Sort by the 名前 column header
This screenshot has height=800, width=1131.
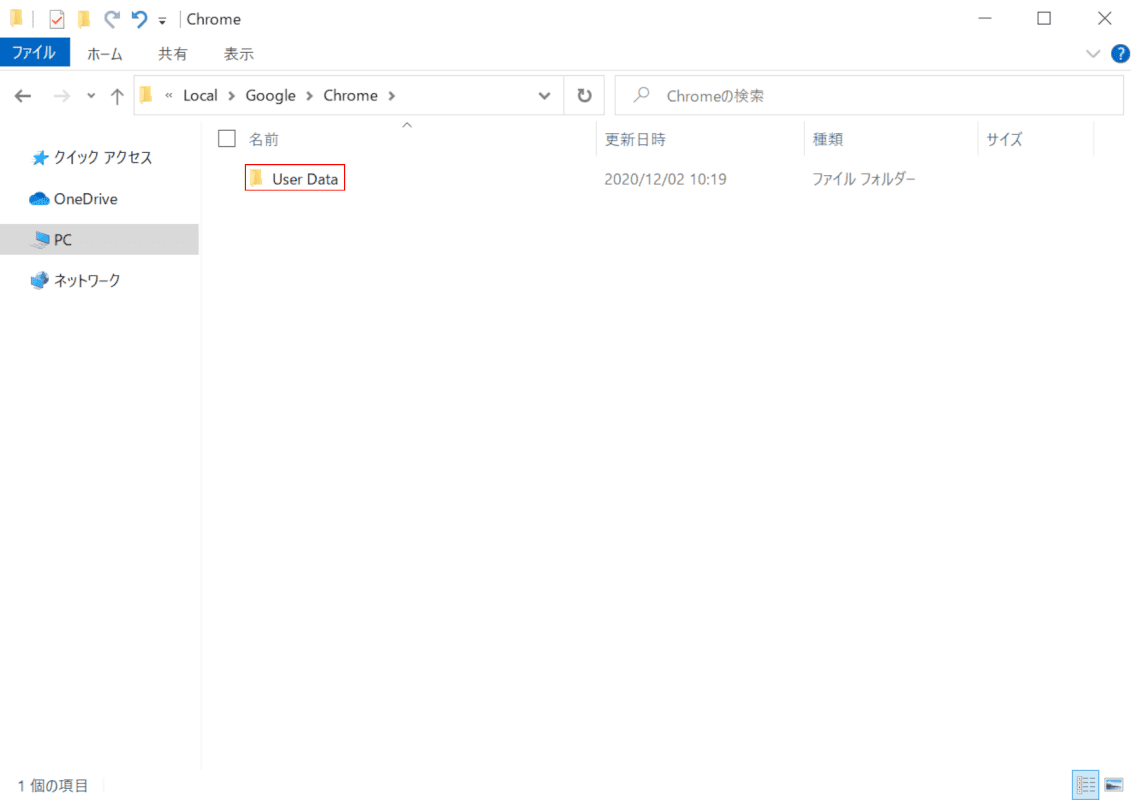click(x=264, y=139)
